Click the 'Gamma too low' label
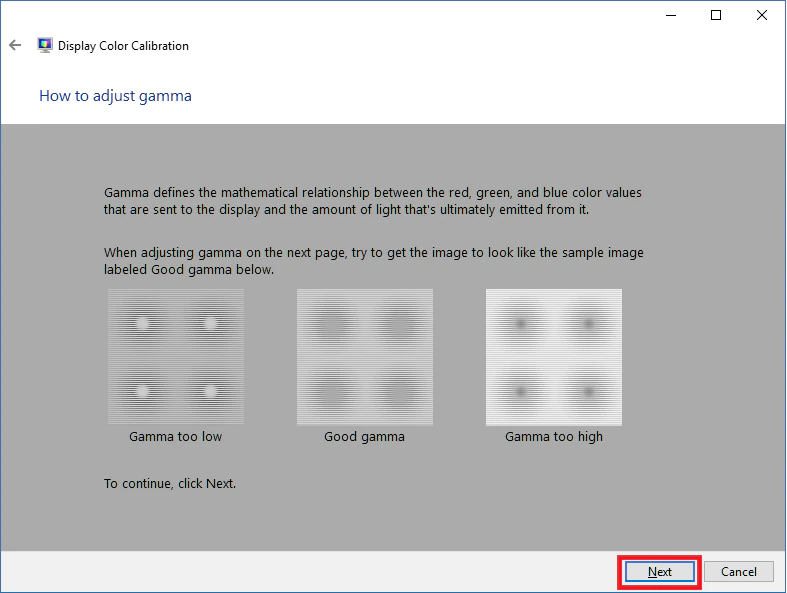Screen dimensions: 787x593 tap(176, 436)
